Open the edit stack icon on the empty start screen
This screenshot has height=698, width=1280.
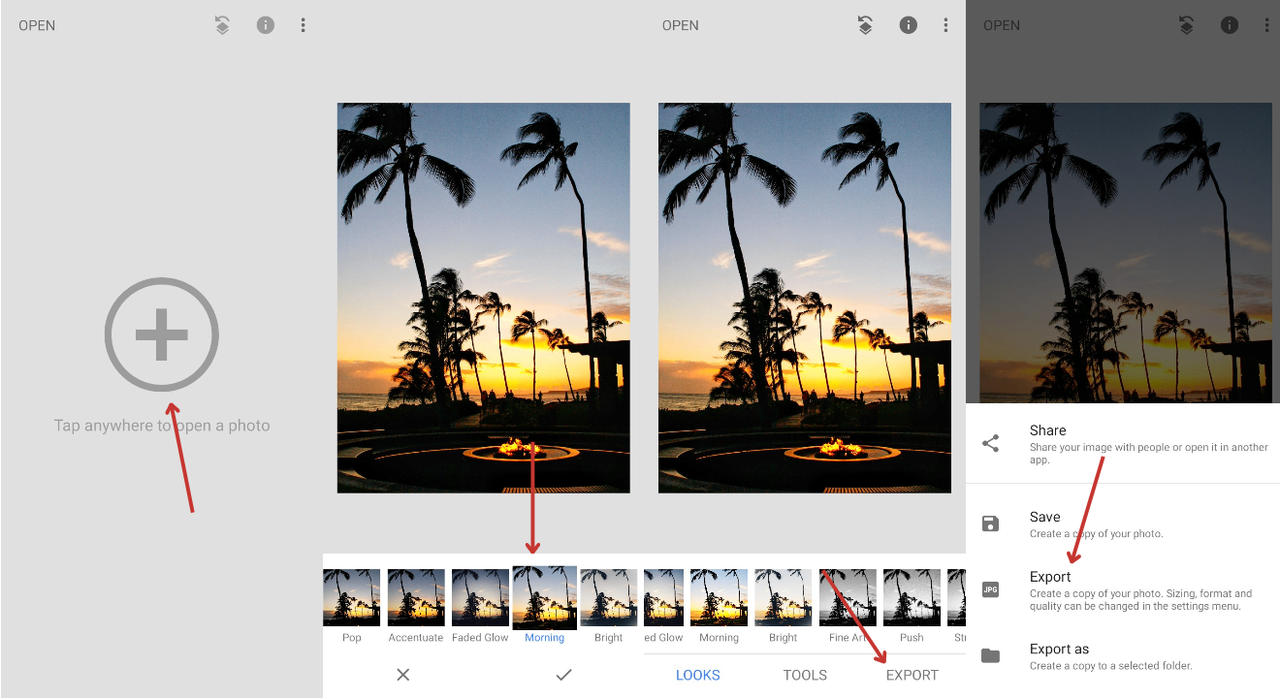pyautogui.click(x=222, y=26)
